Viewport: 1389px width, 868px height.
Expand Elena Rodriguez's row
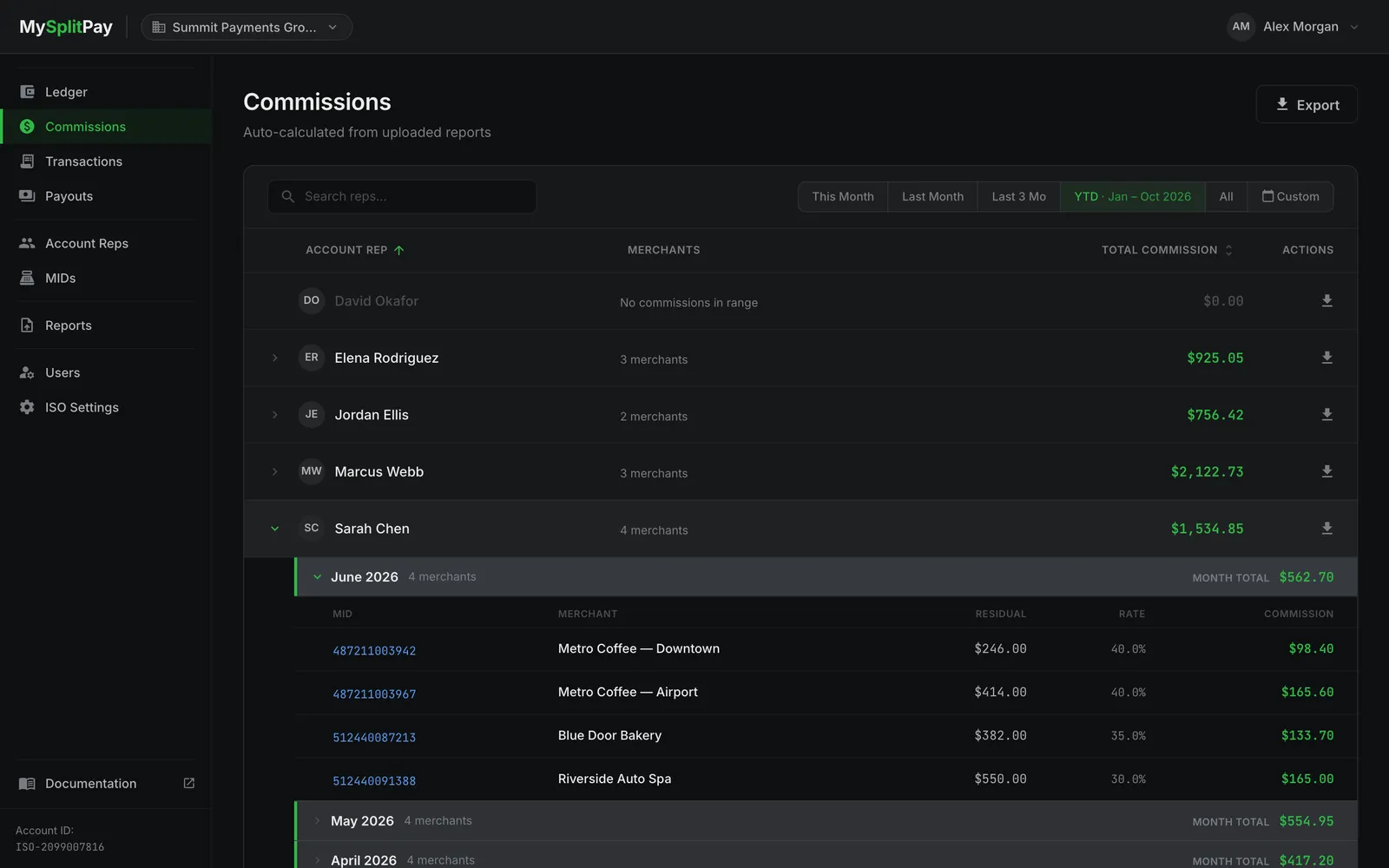tap(275, 358)
